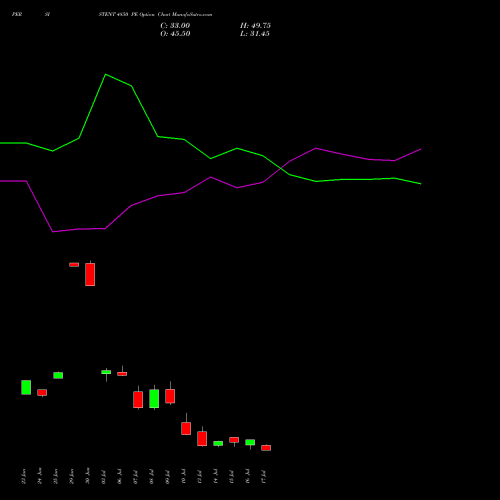Click the high value H: 49.75
Screen dimensions: 500x500
coord(255,26)
